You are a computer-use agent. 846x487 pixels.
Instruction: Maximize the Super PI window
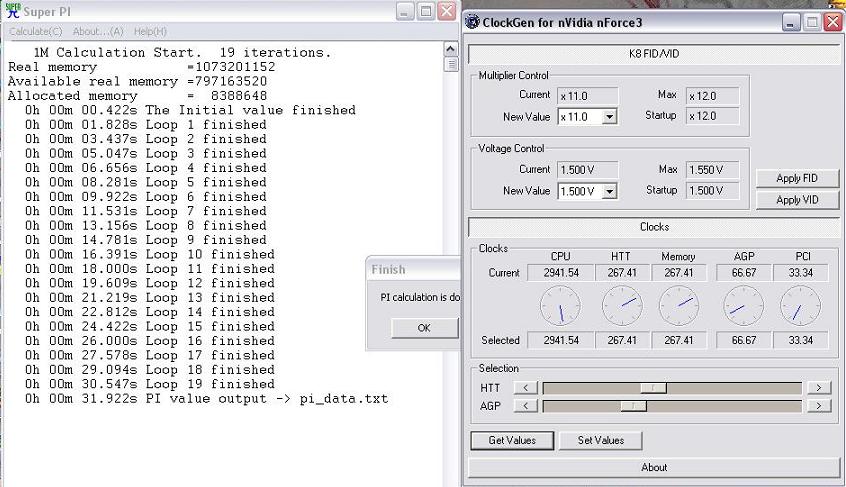[426, 11]
